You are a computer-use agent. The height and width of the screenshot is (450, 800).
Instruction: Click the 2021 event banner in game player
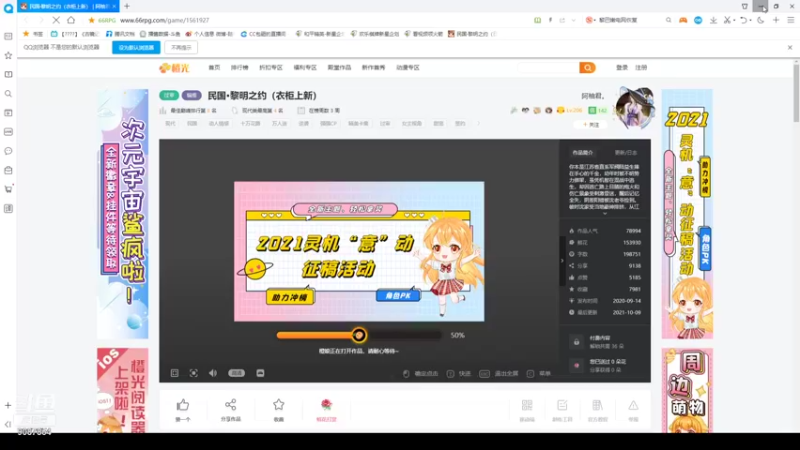[x=359, y=251]
